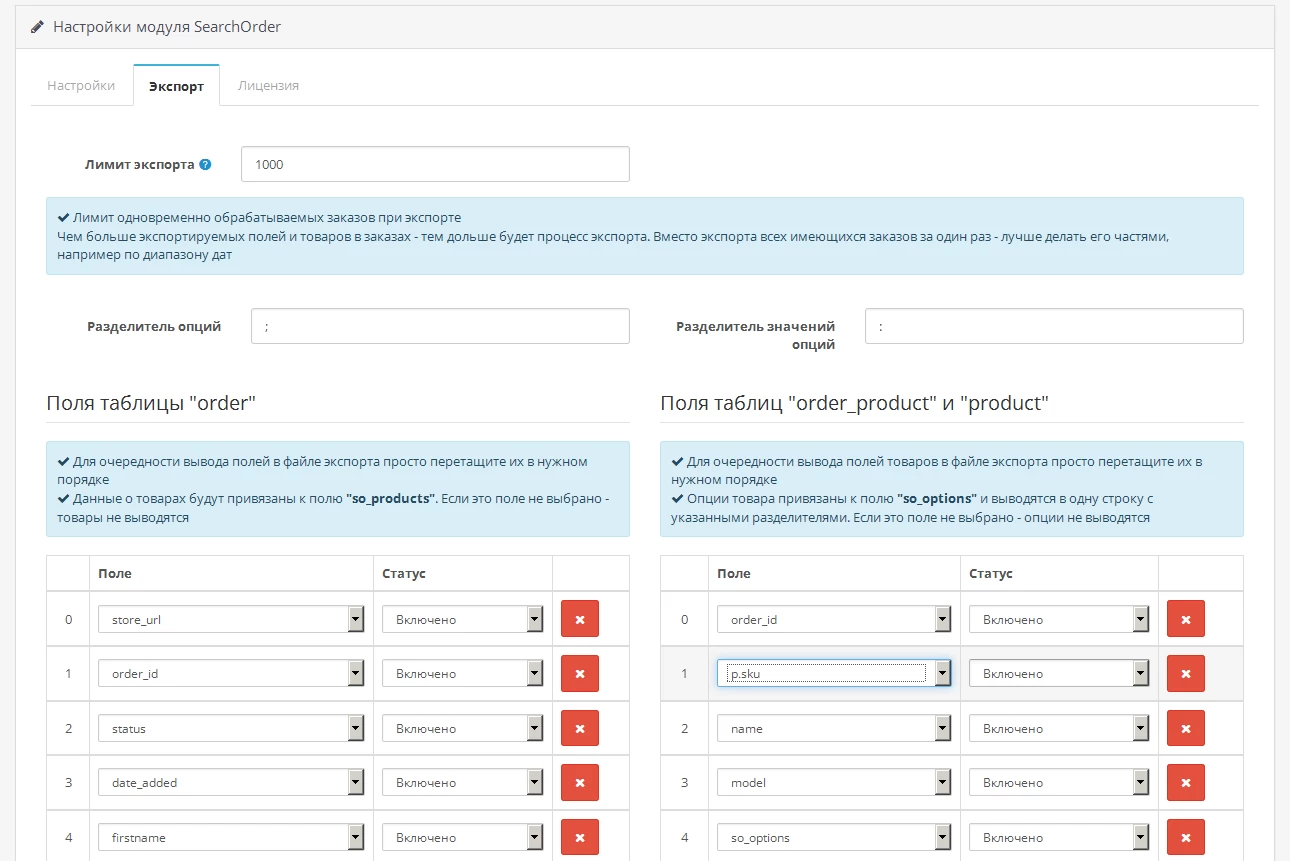Click the help icon next to Лимит экспорта
The width and height of the screenshot is (1290, 861).
[x=205, y=165]
